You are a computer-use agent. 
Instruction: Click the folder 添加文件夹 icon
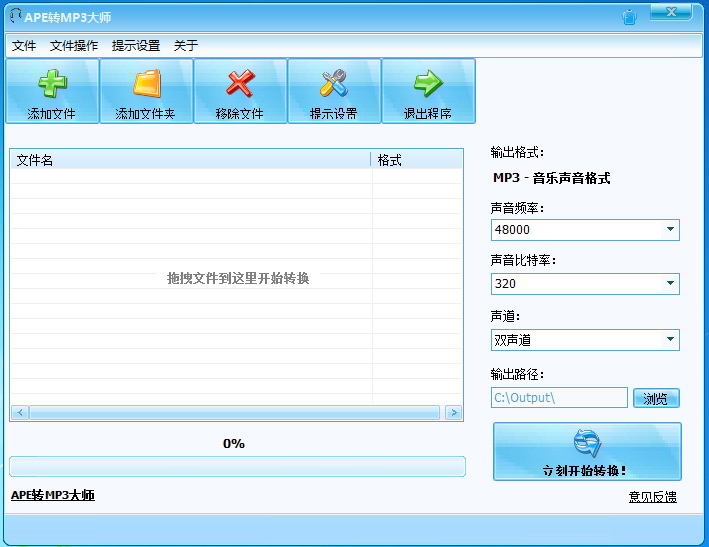(x=147, y=83)
